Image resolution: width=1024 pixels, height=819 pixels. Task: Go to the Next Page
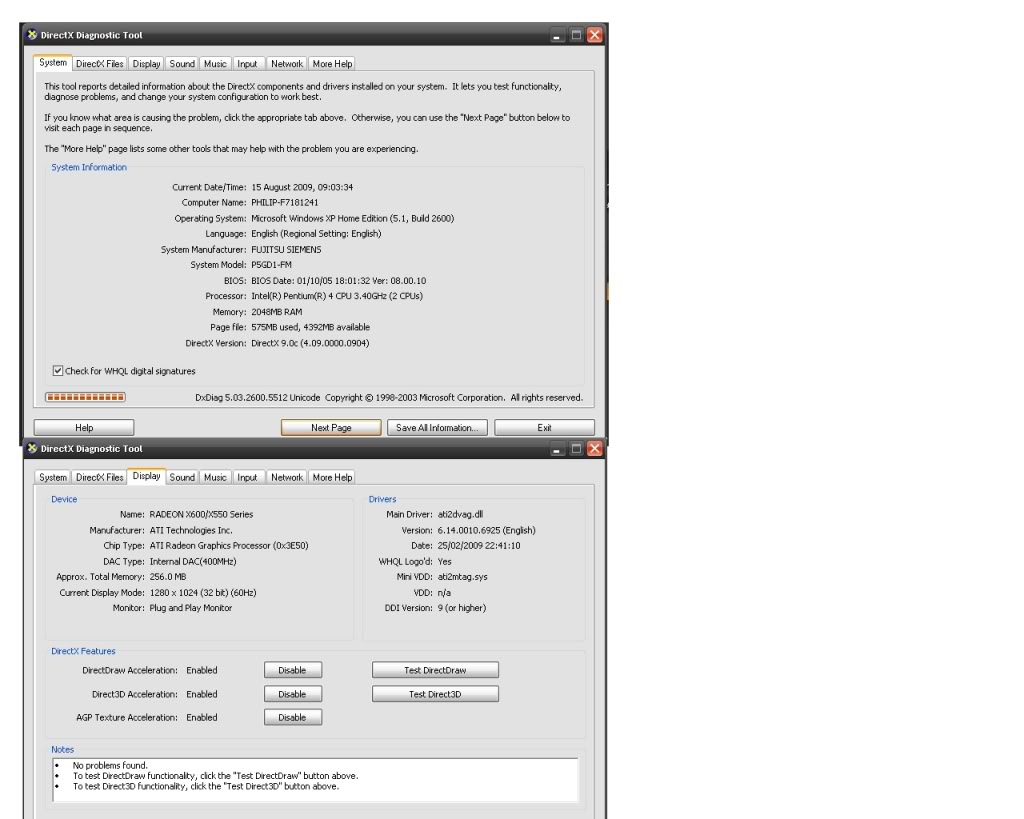coord(331,428)
